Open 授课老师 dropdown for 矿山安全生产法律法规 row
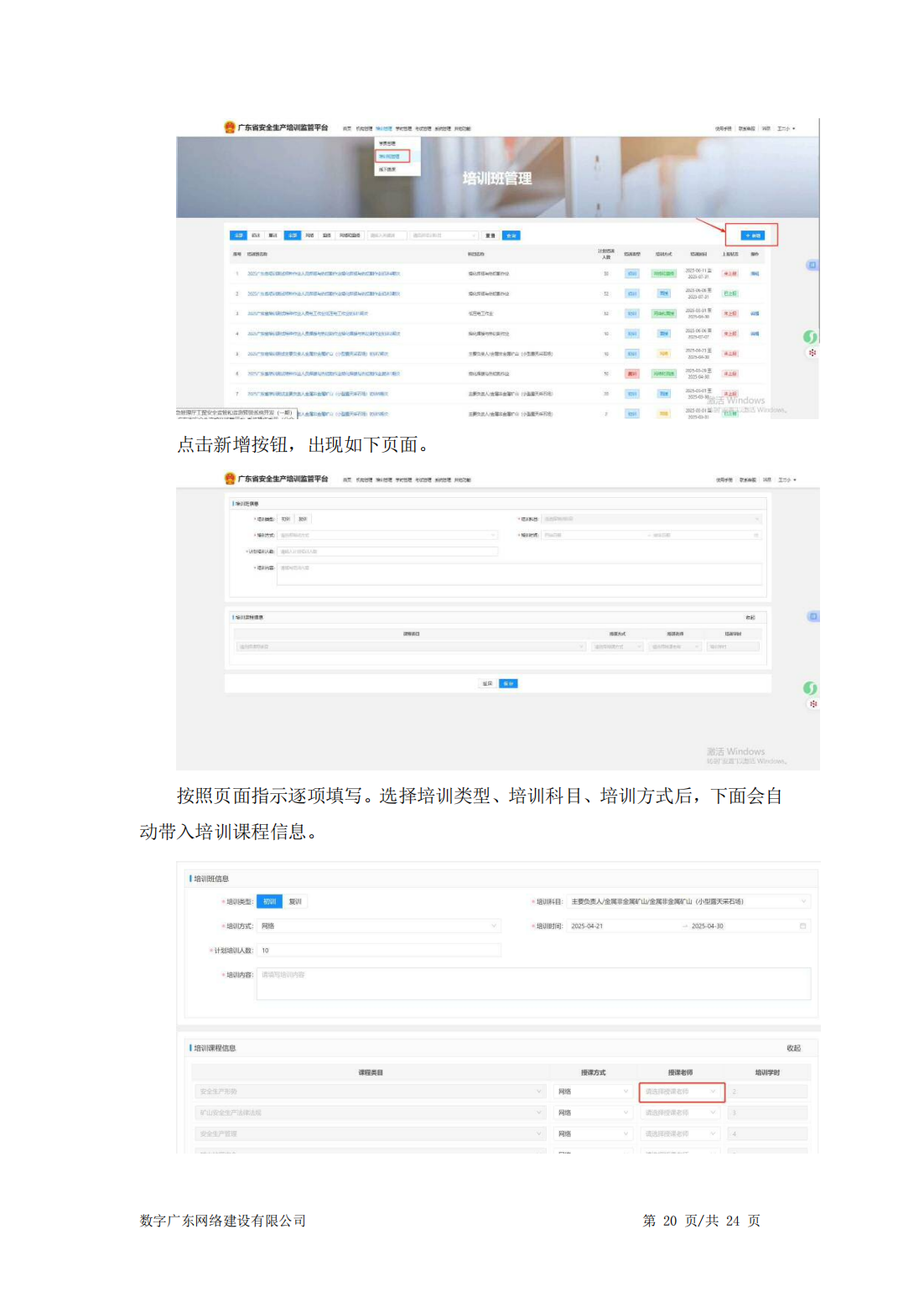Image resolution: width=924 pixels, height=1307 pixels. click(x=681, y=1113)
